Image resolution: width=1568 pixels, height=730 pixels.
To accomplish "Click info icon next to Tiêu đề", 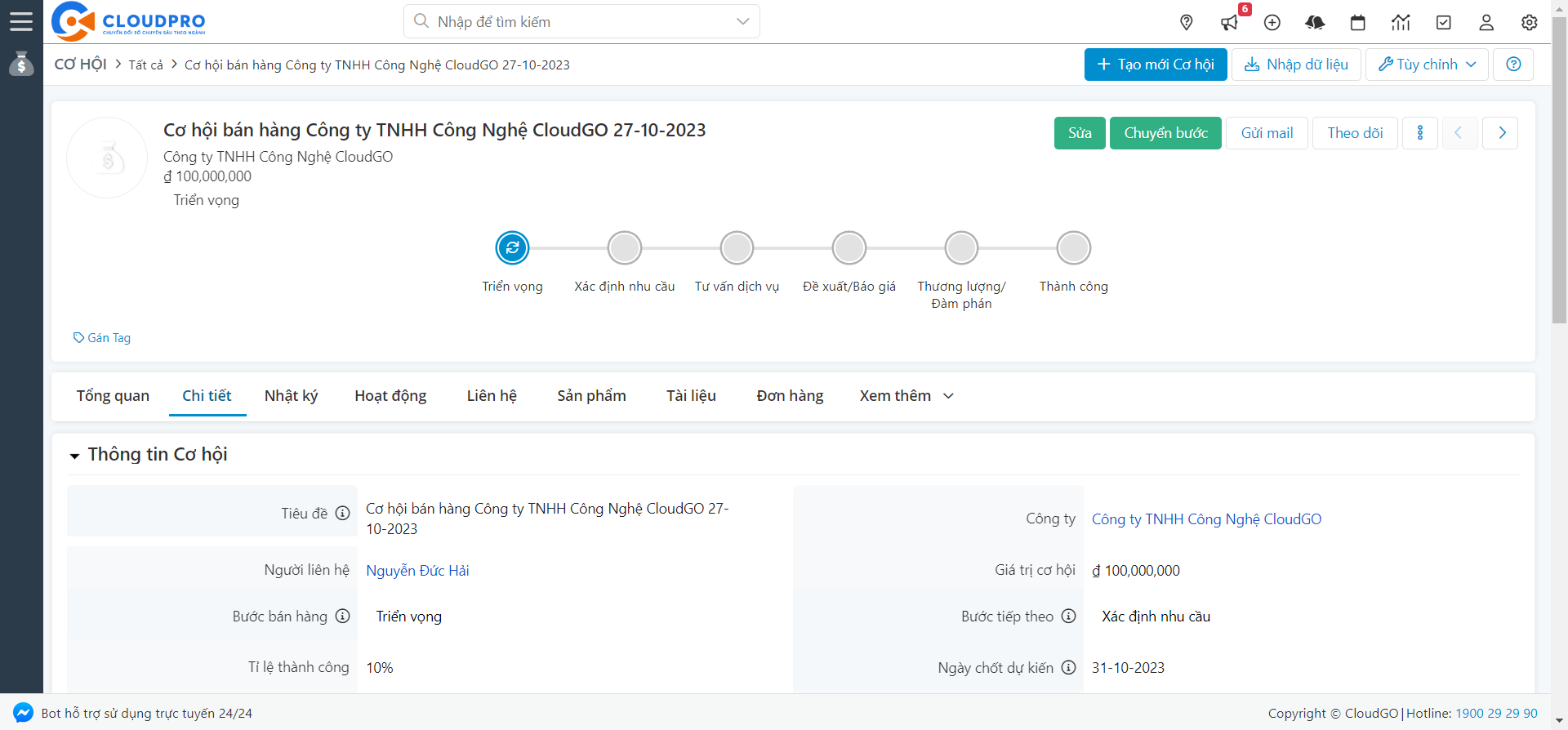I will [x=343, y=513].
